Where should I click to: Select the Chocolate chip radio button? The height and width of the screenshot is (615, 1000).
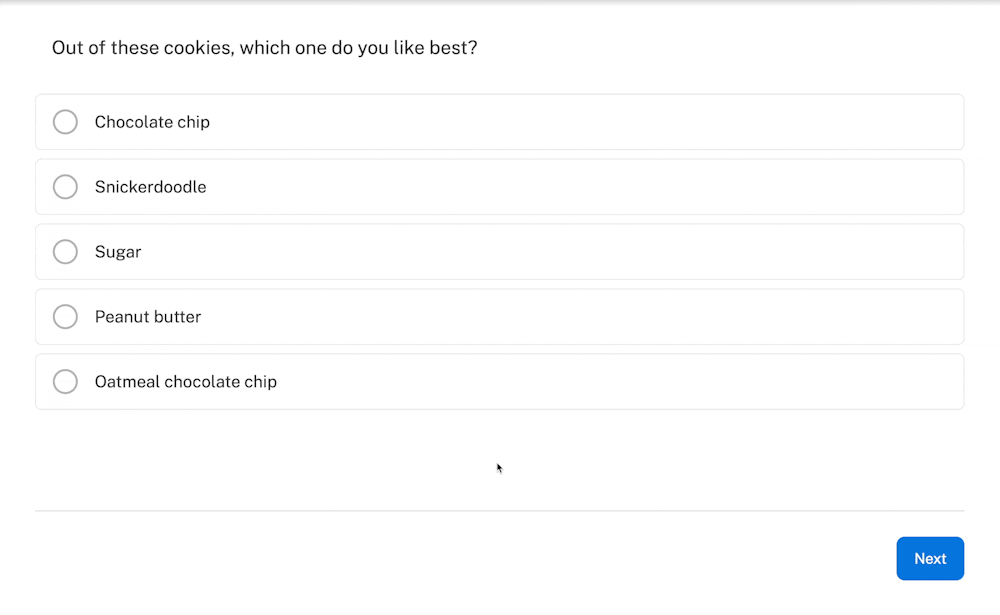point(65,122)
